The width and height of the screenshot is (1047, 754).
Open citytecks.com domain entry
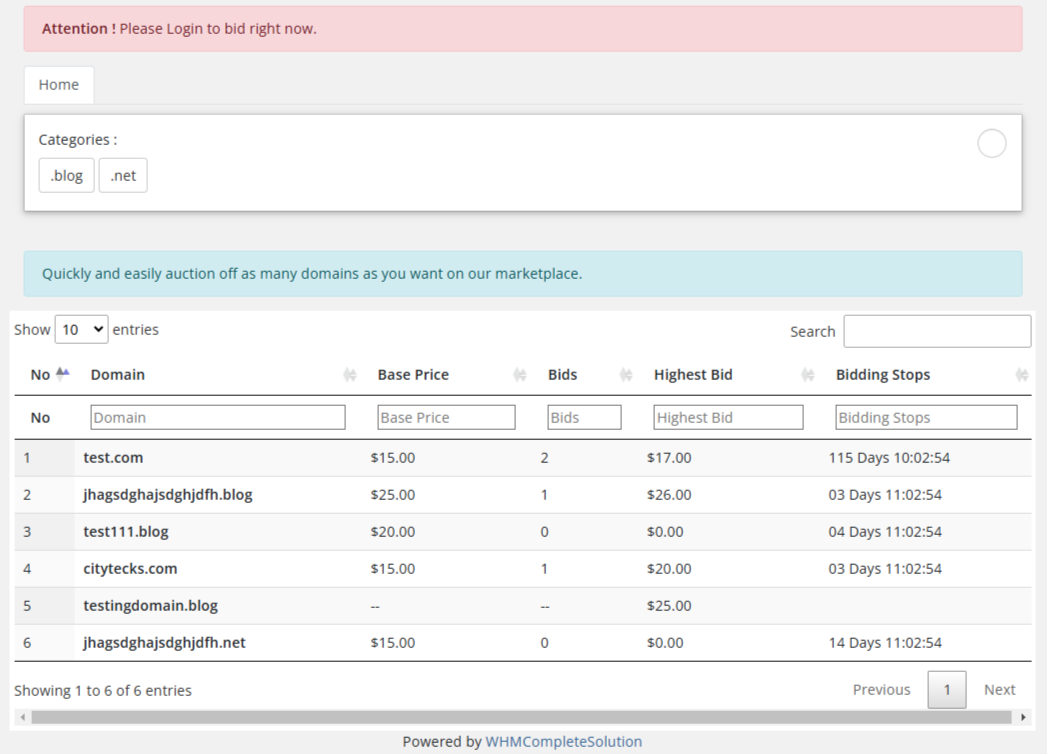130,569
